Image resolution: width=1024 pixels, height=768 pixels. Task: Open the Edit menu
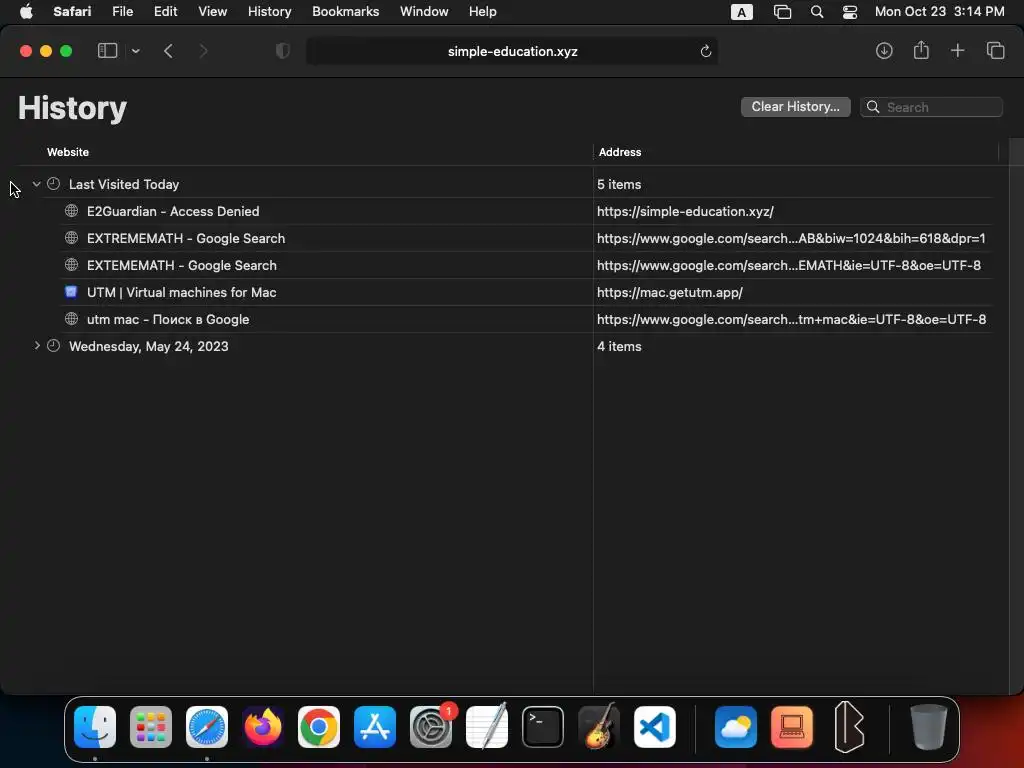[x=165, y=12]
